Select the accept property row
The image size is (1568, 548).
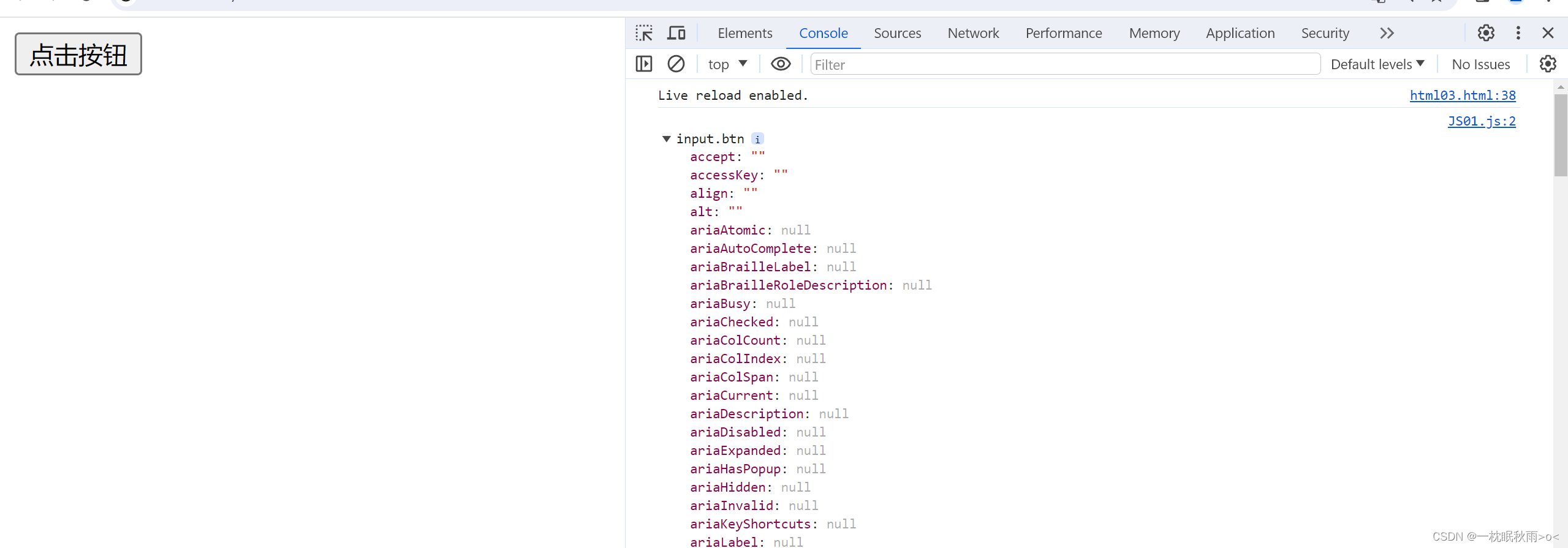pos(727,157)
